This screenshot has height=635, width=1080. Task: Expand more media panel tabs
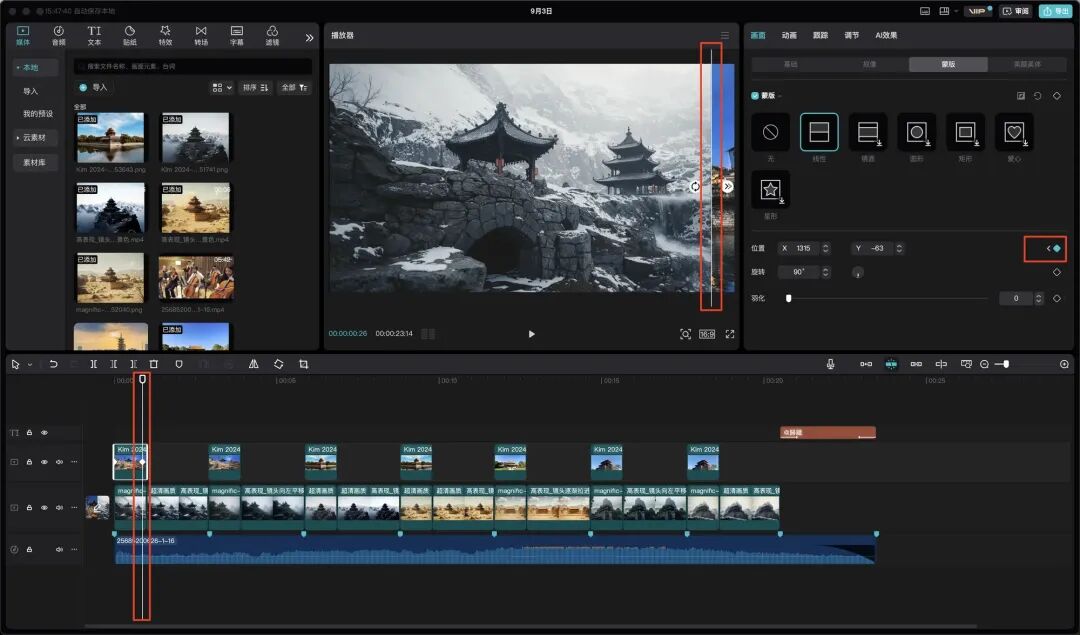[x=309, y=38]
